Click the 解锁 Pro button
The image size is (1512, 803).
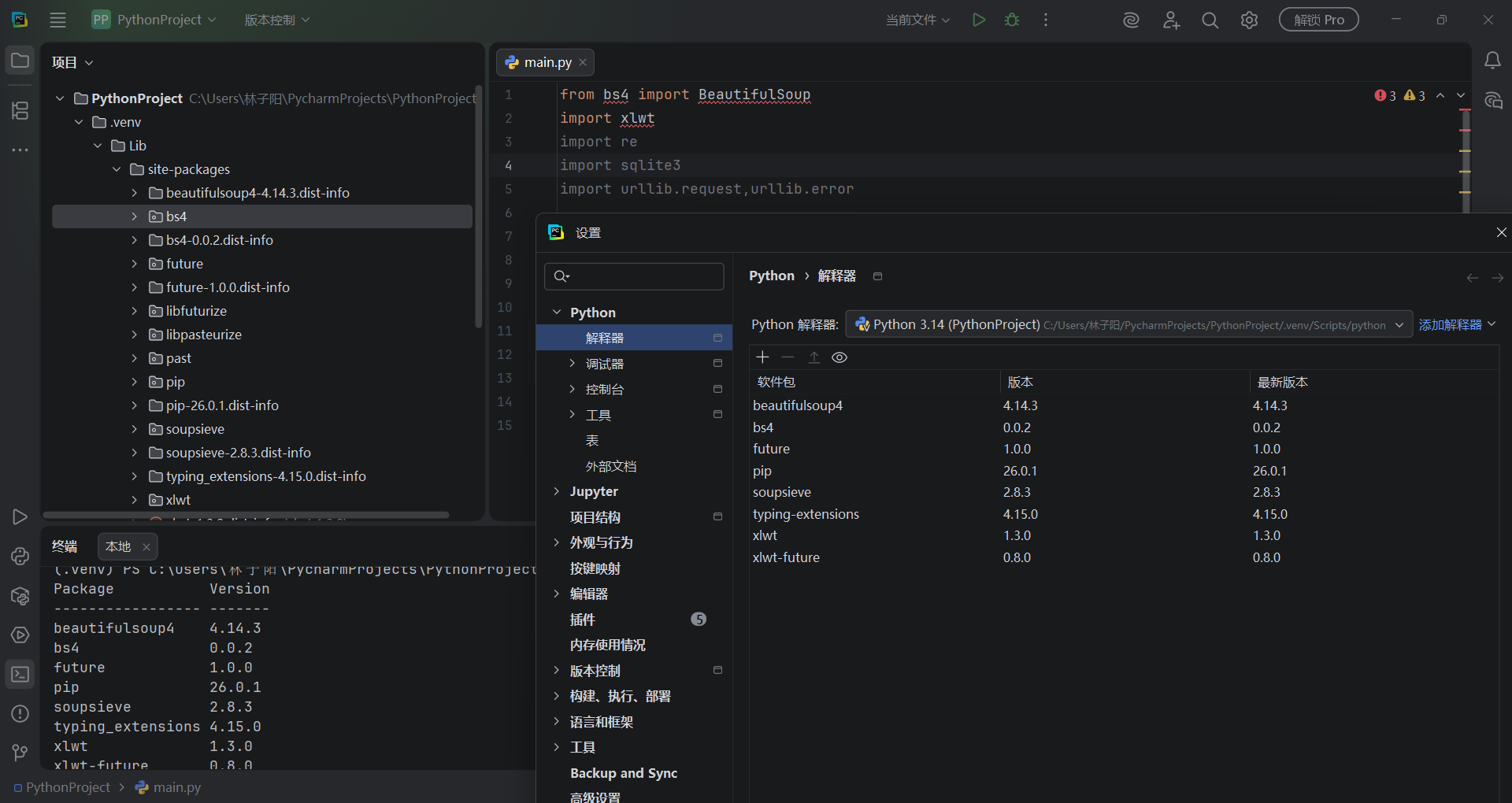point(1319,20)
